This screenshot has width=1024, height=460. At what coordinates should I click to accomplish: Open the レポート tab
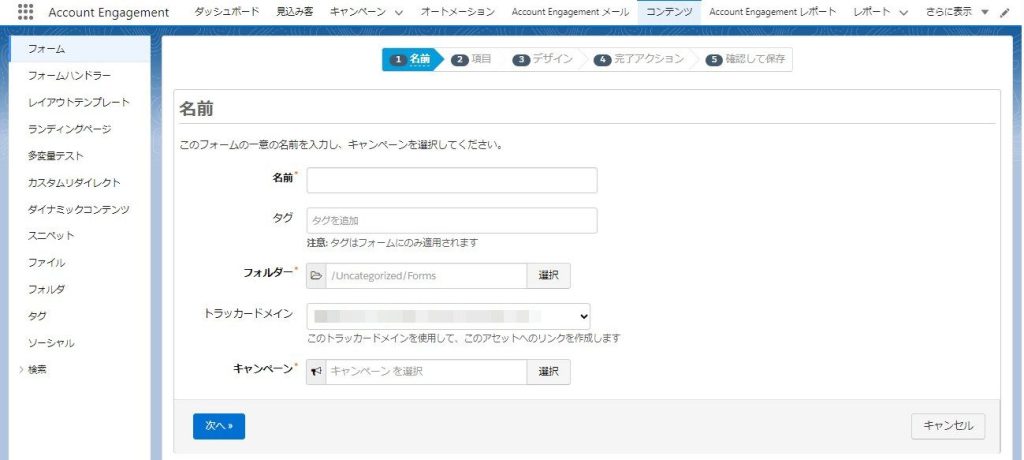[x=871, y=12]
